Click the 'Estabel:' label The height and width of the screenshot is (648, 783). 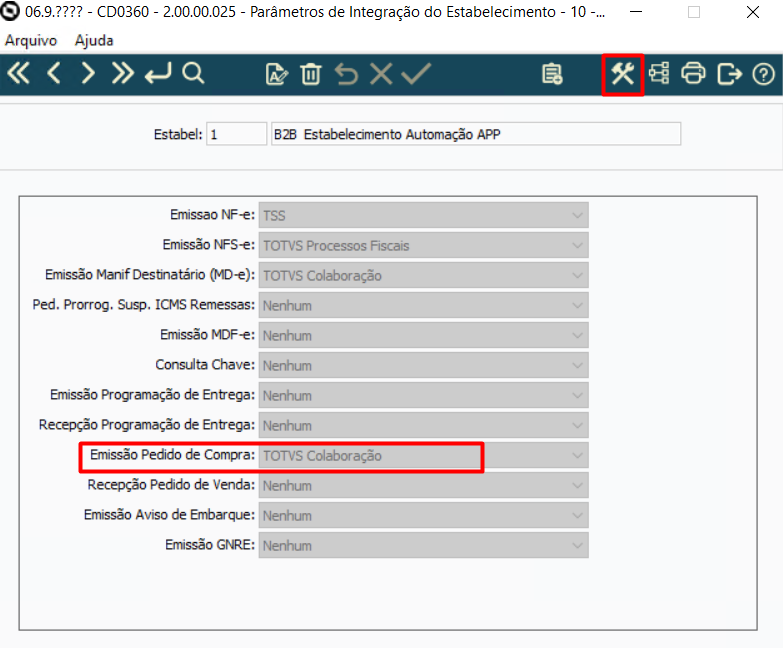click(x=178, y=134)
